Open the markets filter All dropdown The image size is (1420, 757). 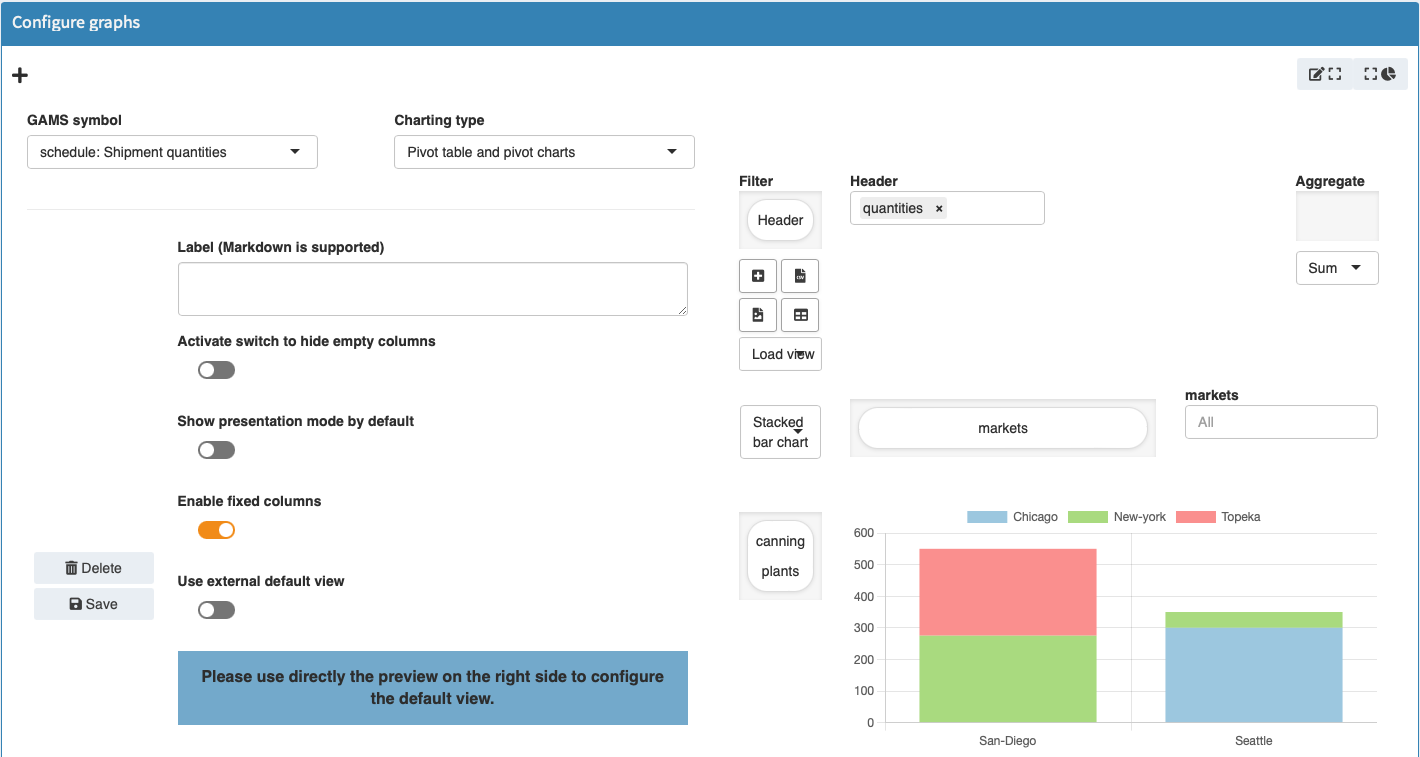coord(1281,422)
